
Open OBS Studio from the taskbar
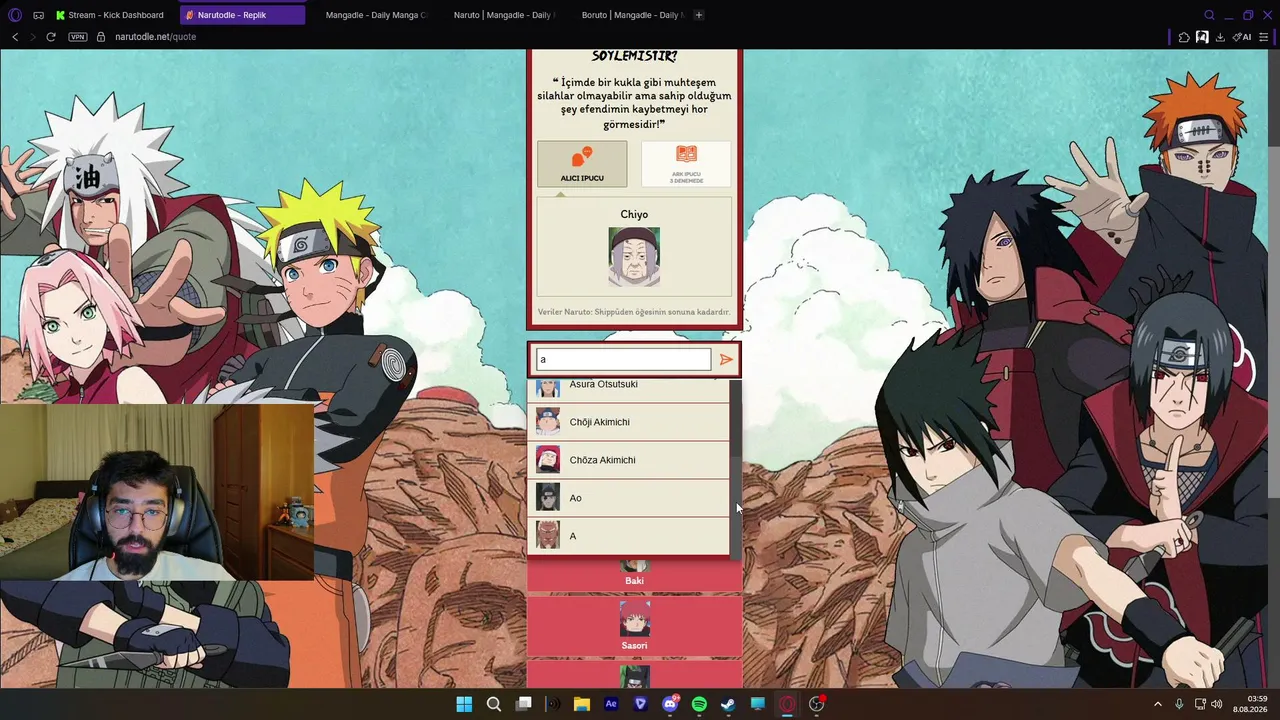pyautogui.click(x=817, y=704)
